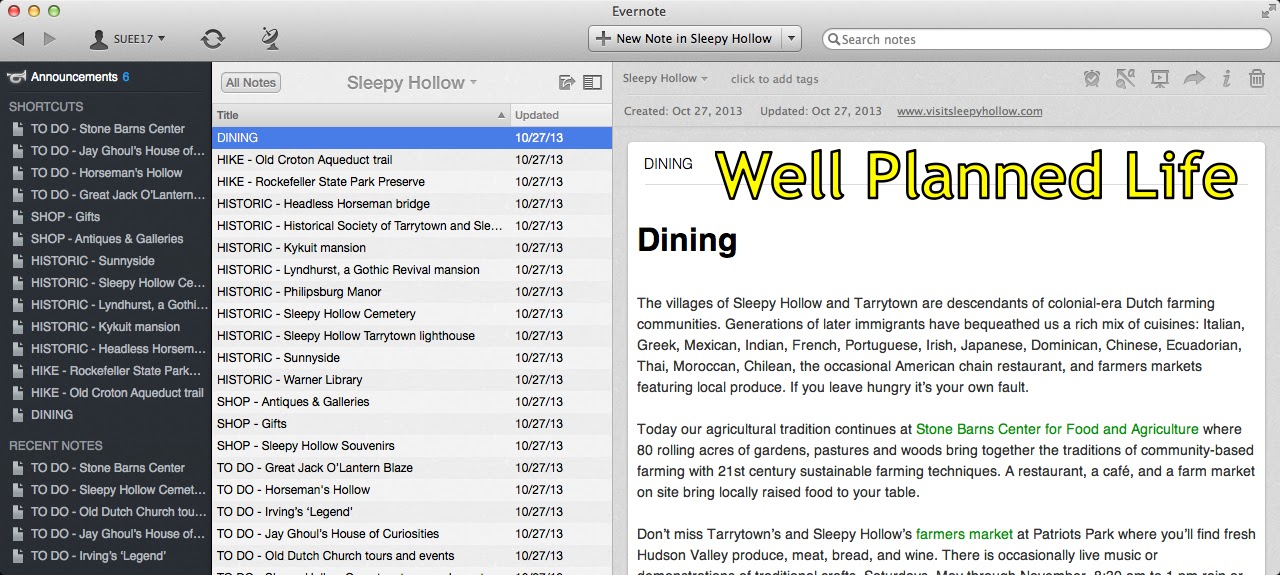1280x575 pixels.
Task: Enter full screen with the corner arrows
Action: (x=1268, y=11)
